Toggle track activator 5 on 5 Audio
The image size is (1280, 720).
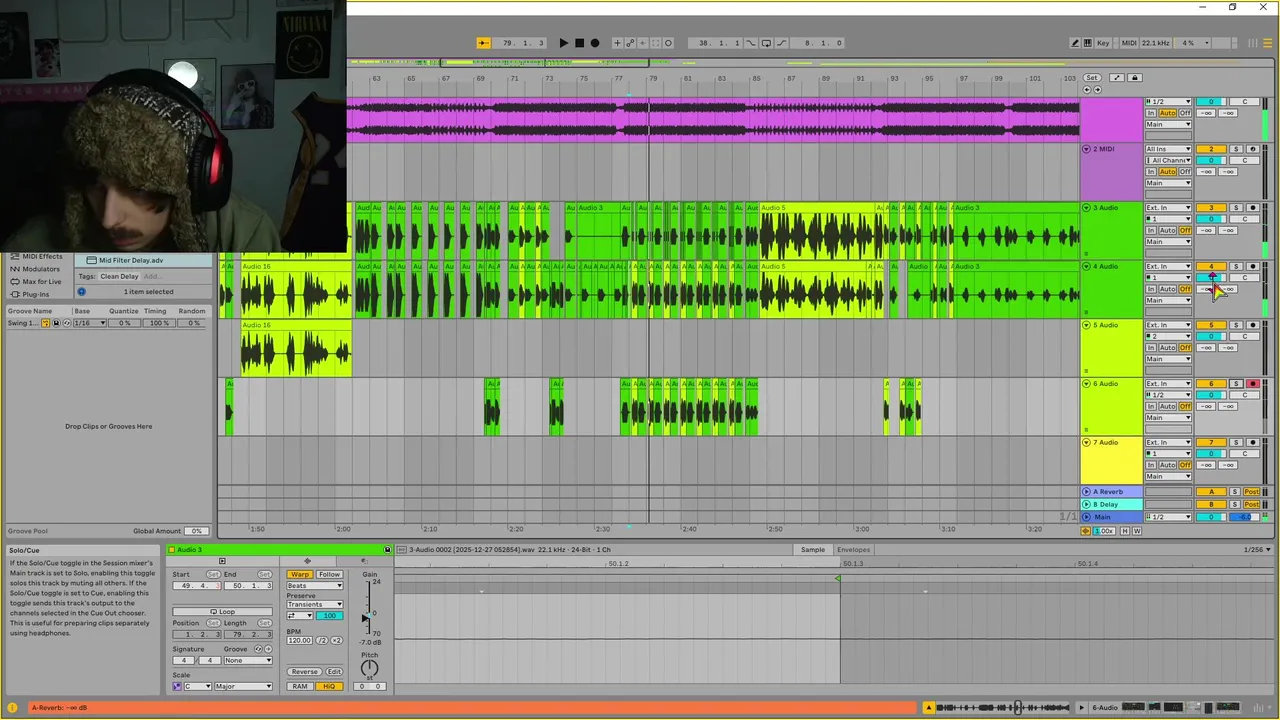(x=1211, y=325)
